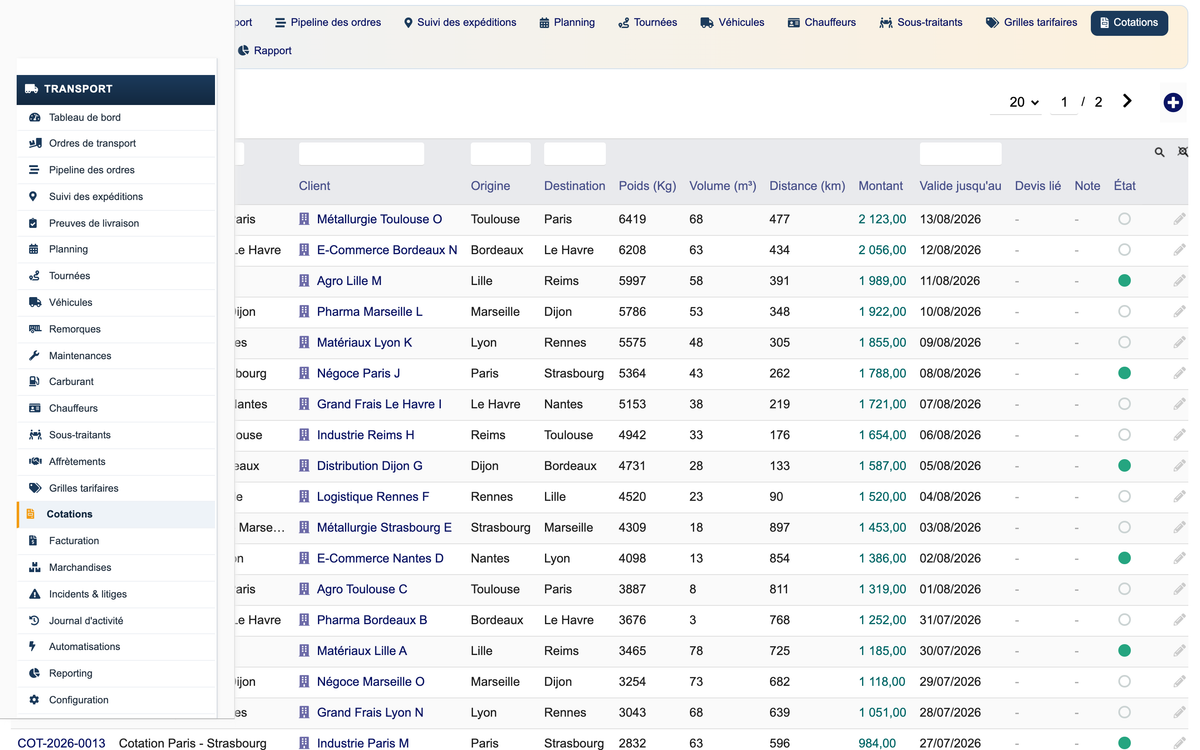This screenshot has width=1200, height=750.
Task: Toggle État circle for E-Commerce Bordeaux N
Action: (x=1124, y=250)
